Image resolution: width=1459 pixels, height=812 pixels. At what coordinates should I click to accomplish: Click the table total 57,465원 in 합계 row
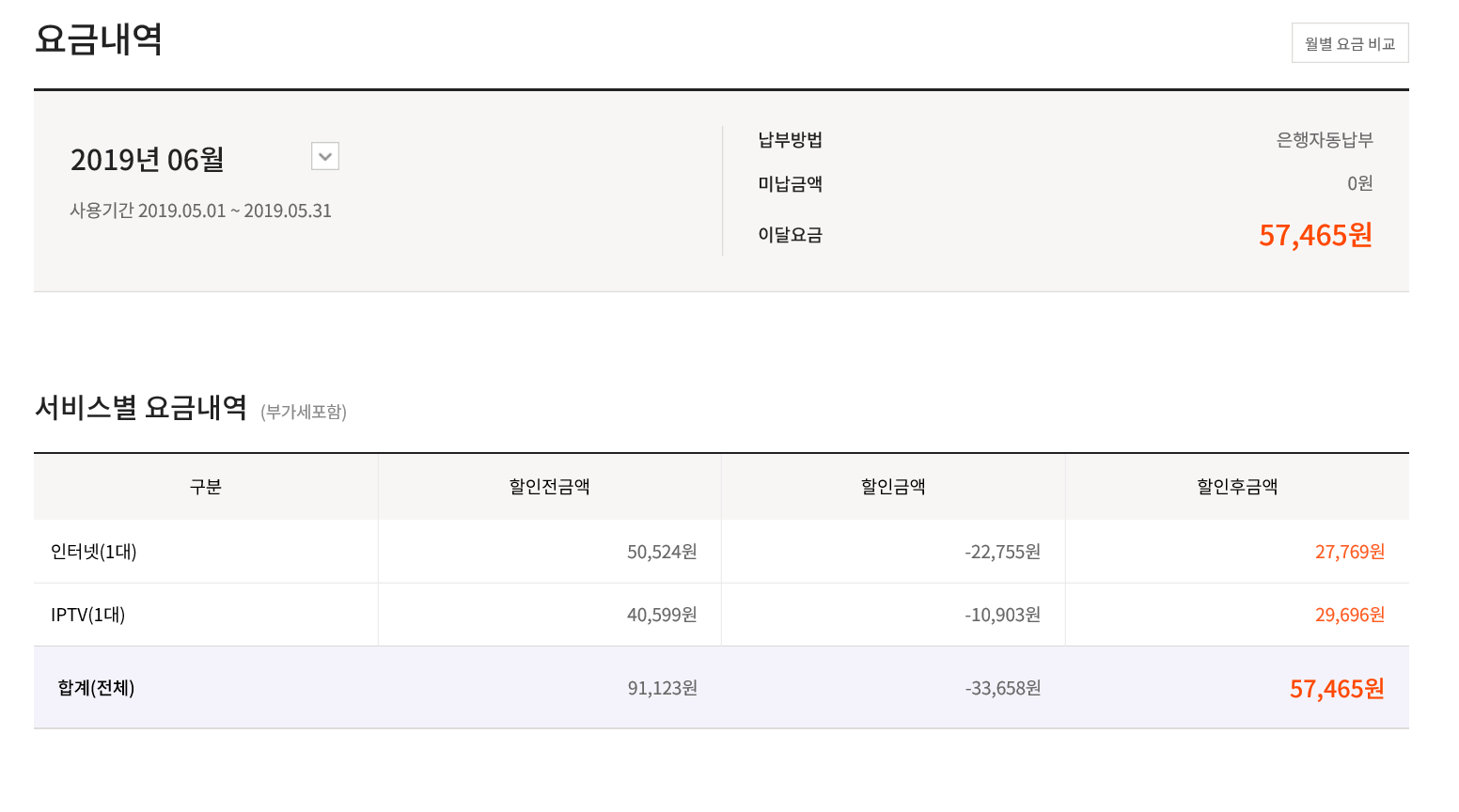click(1336, 689)
